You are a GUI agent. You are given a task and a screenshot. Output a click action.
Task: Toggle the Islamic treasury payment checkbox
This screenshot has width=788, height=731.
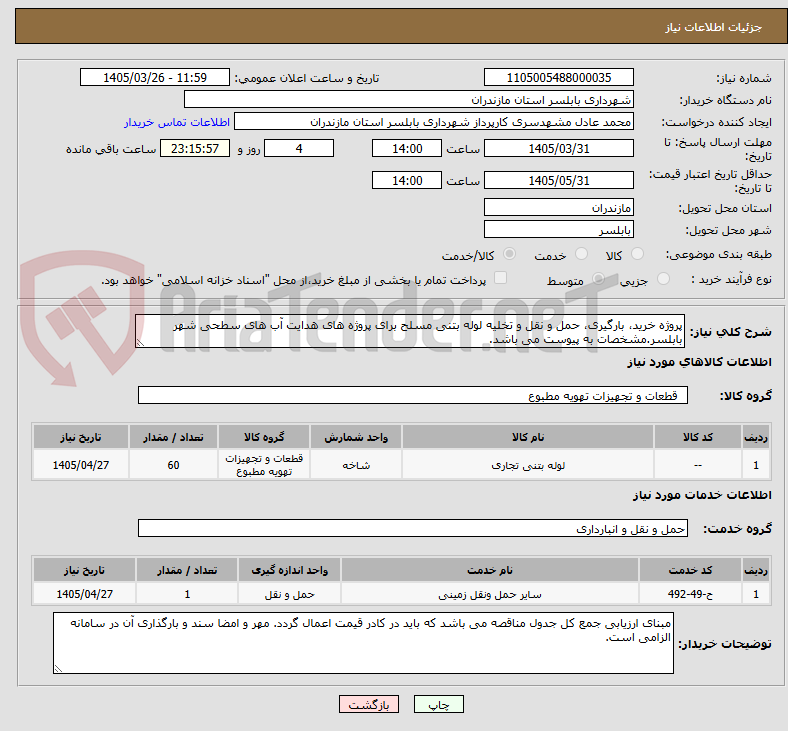coord(501,278)
